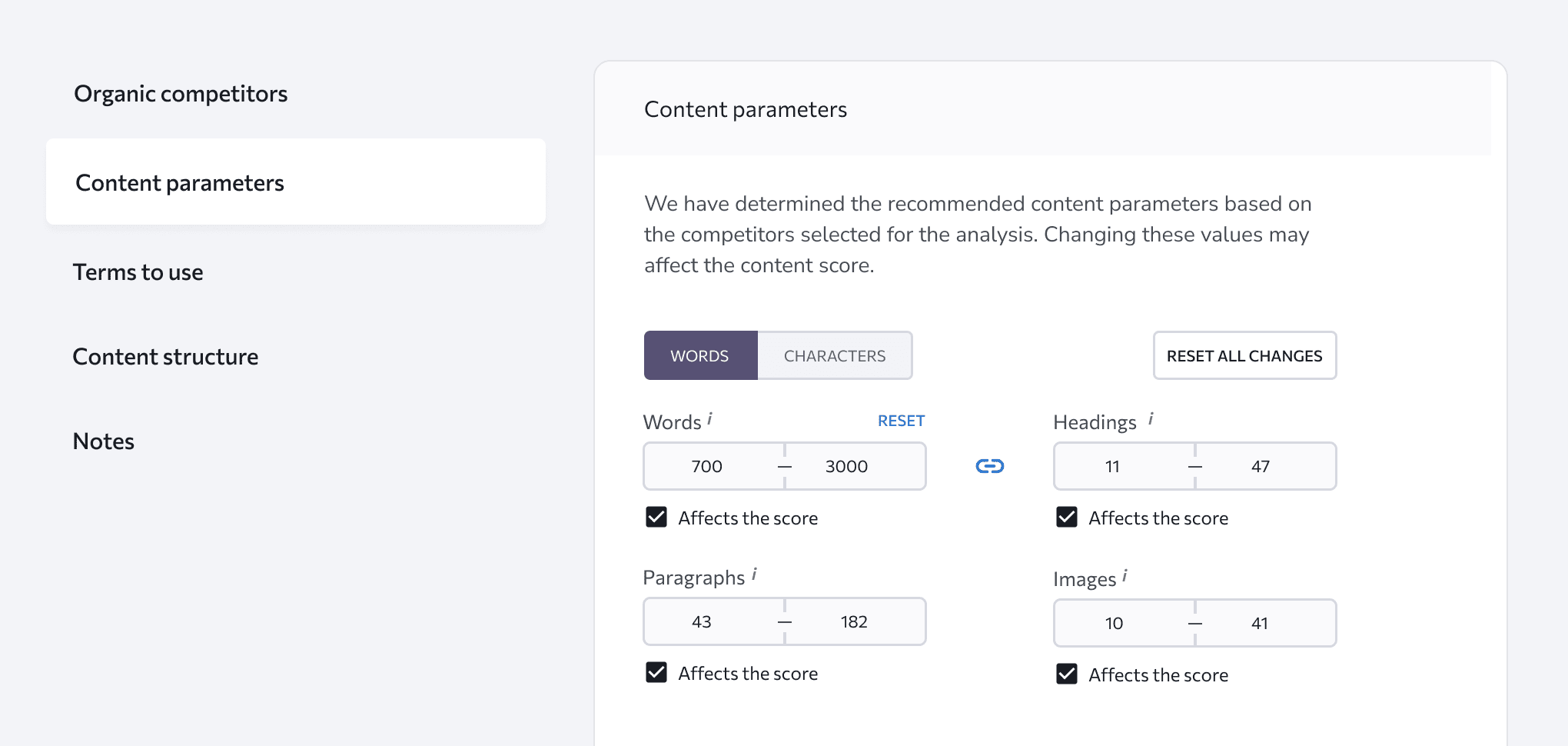Click the minimum images field showing 10
Image resolution: width=1568 pixels, height=746 pixels.
click(1115, 623)
